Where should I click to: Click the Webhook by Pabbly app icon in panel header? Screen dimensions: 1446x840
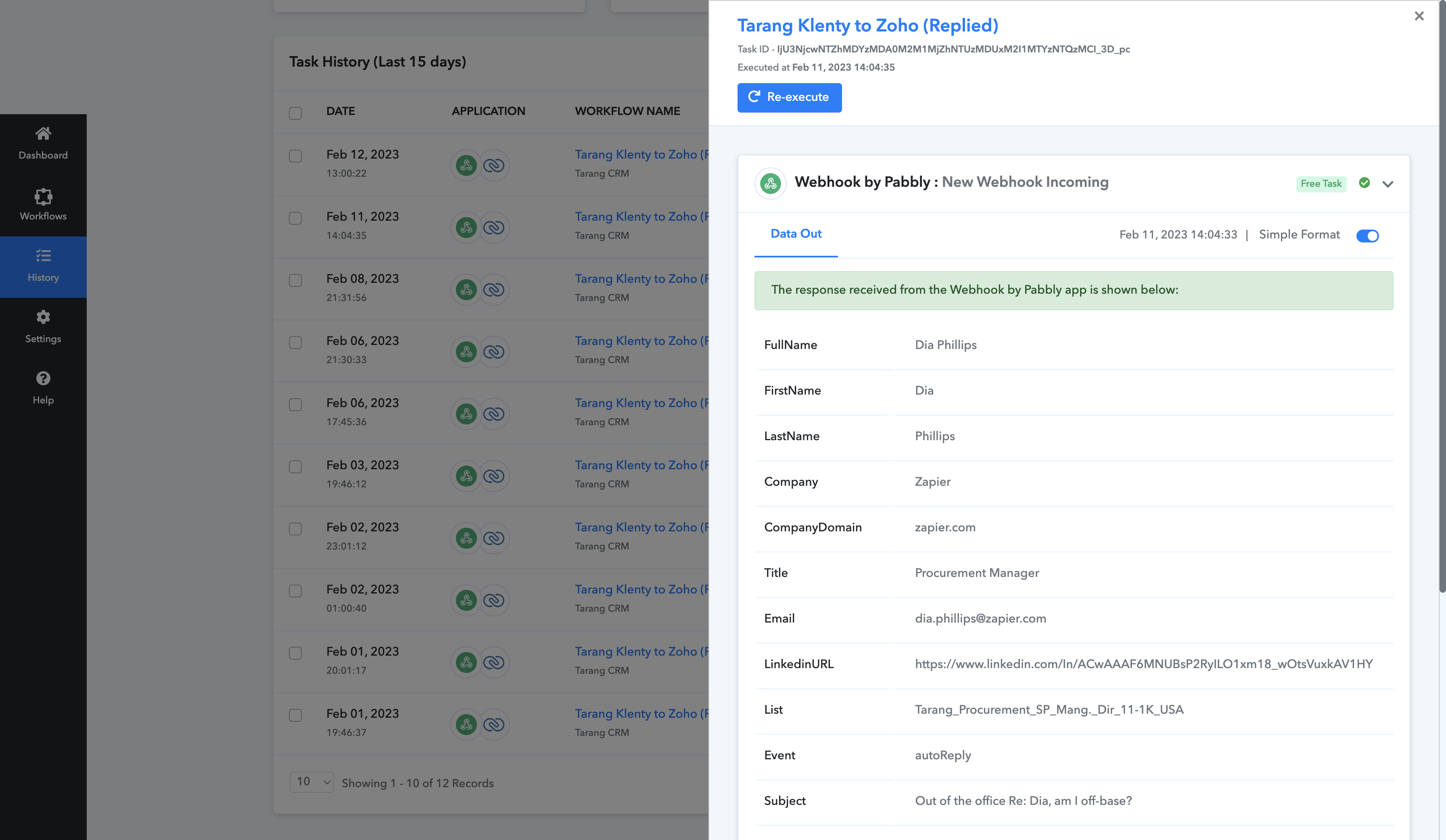[770, 184]
